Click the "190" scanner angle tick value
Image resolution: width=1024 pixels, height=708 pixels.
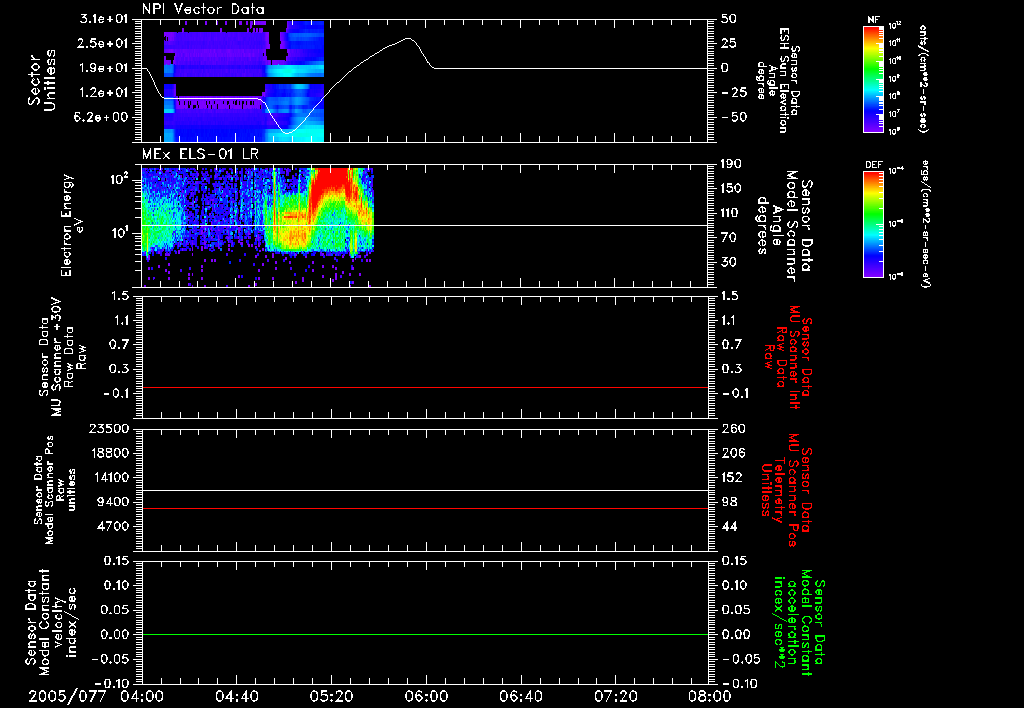pos(731,164)
